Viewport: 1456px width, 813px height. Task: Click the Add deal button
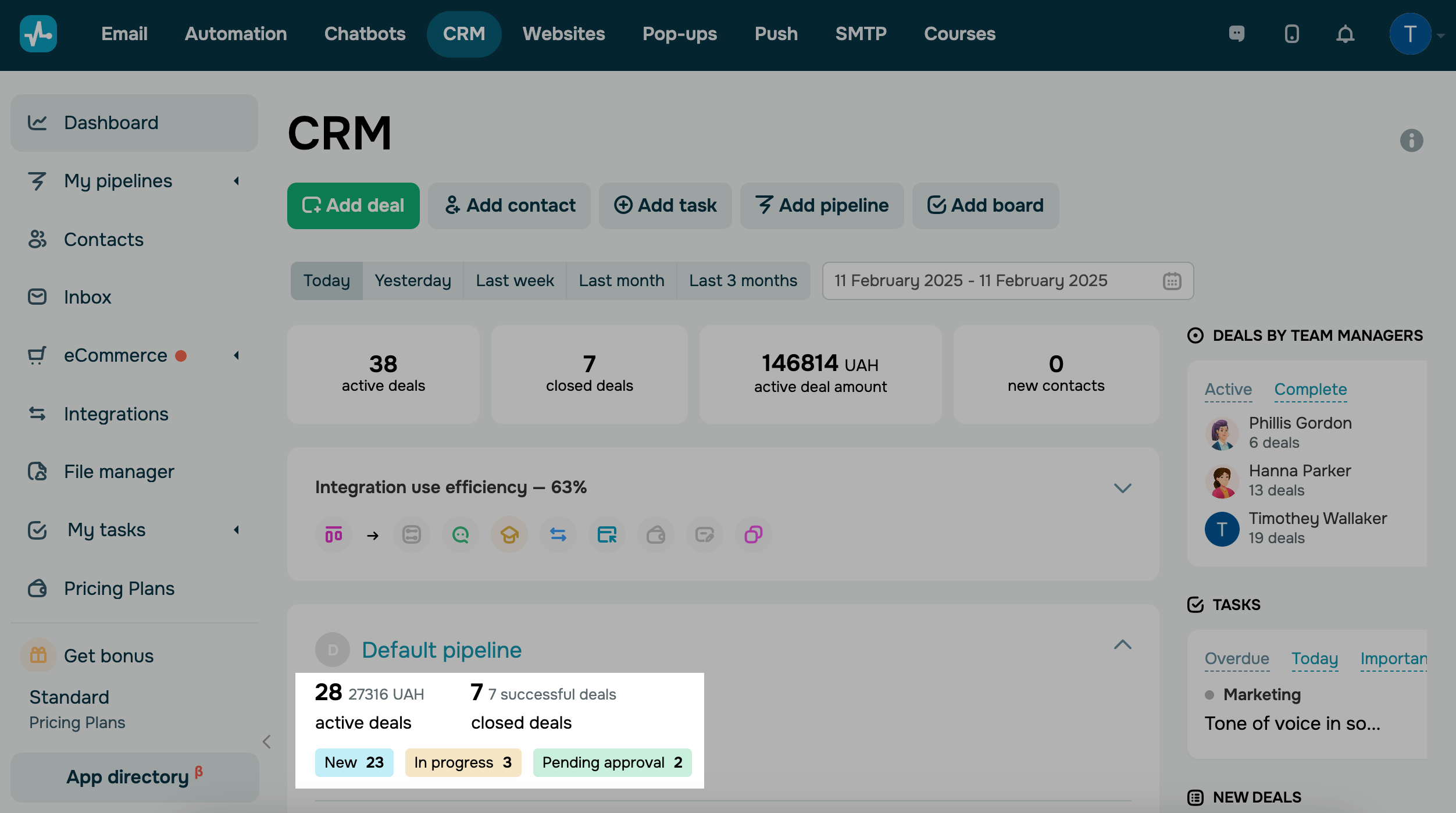(x=353, y=206)
